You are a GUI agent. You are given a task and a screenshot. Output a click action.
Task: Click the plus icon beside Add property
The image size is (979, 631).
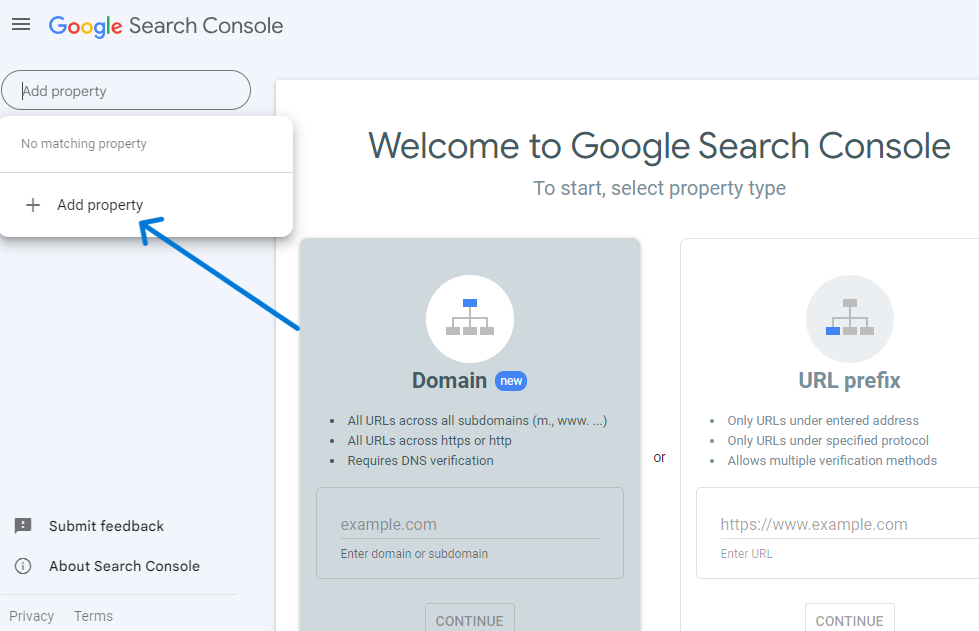click(32, 205)
